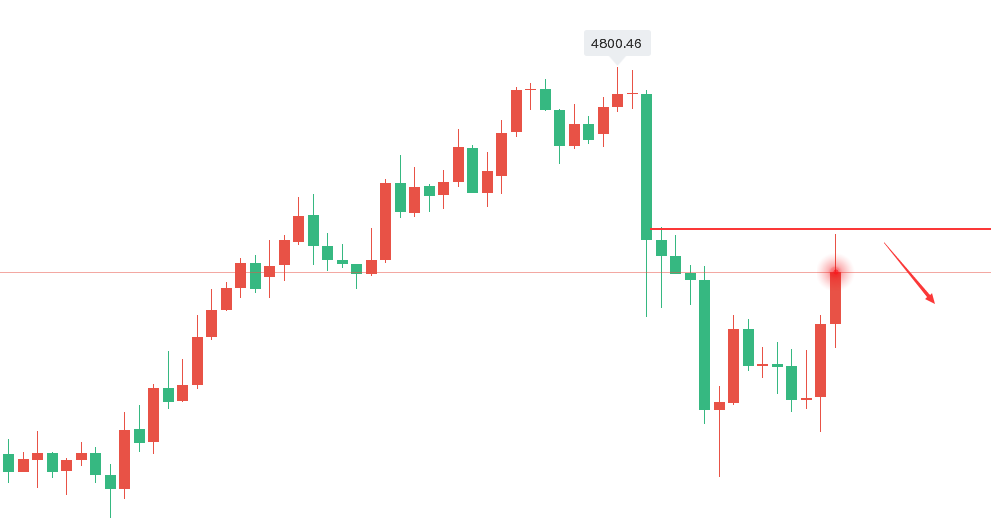Click the red downward-pointing trend arrow
991x523 pixels.
click(908, 271)
